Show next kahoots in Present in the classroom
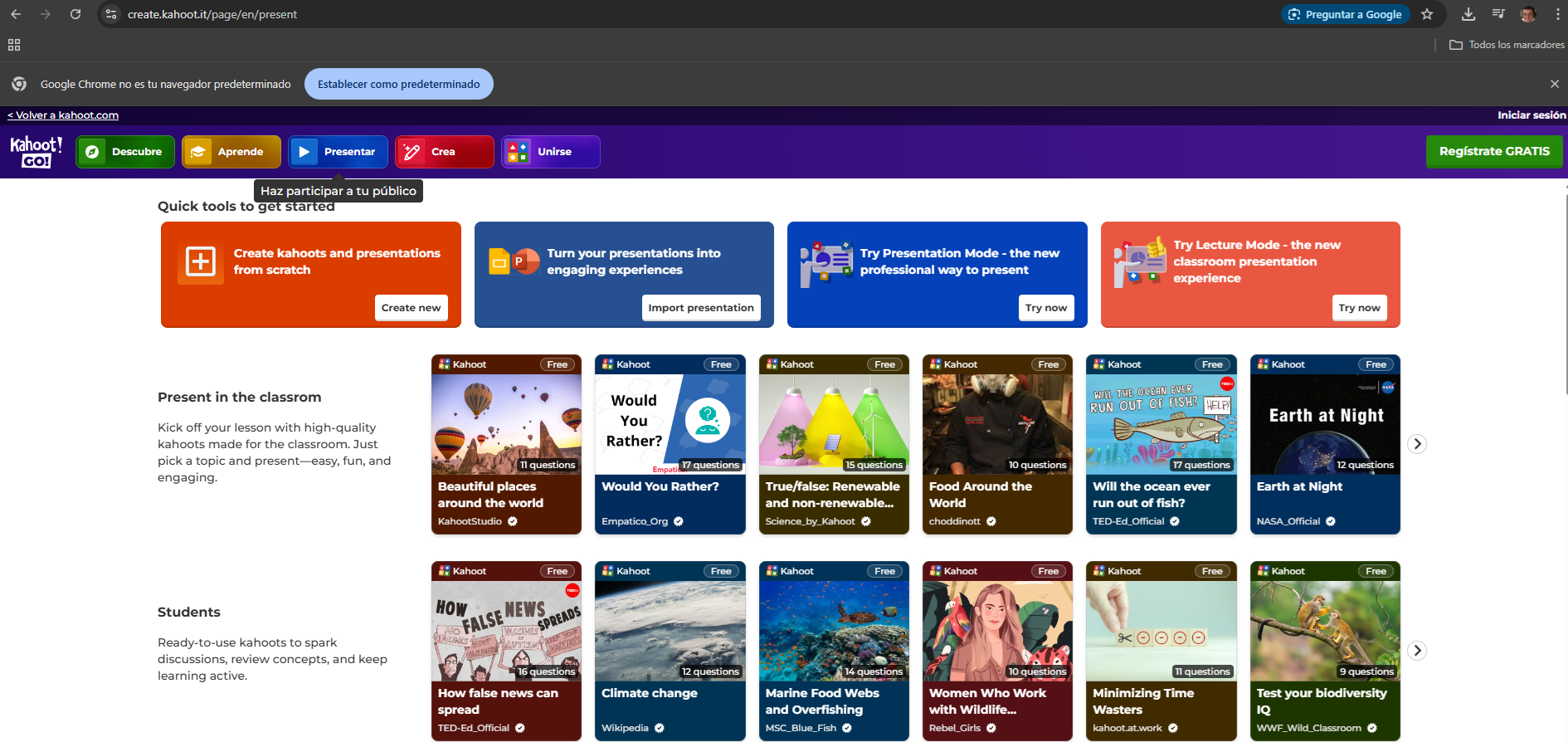 [x=1417, y=444]
